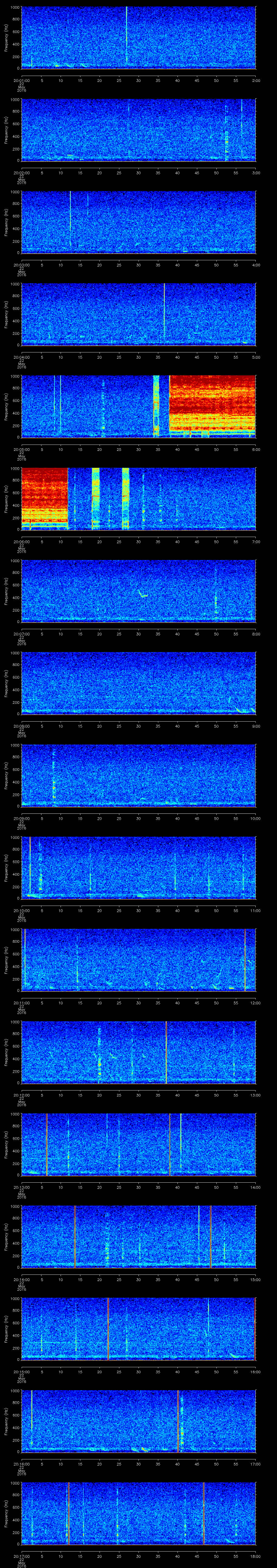Click the '6:00' end time label

tap(256, 449)
